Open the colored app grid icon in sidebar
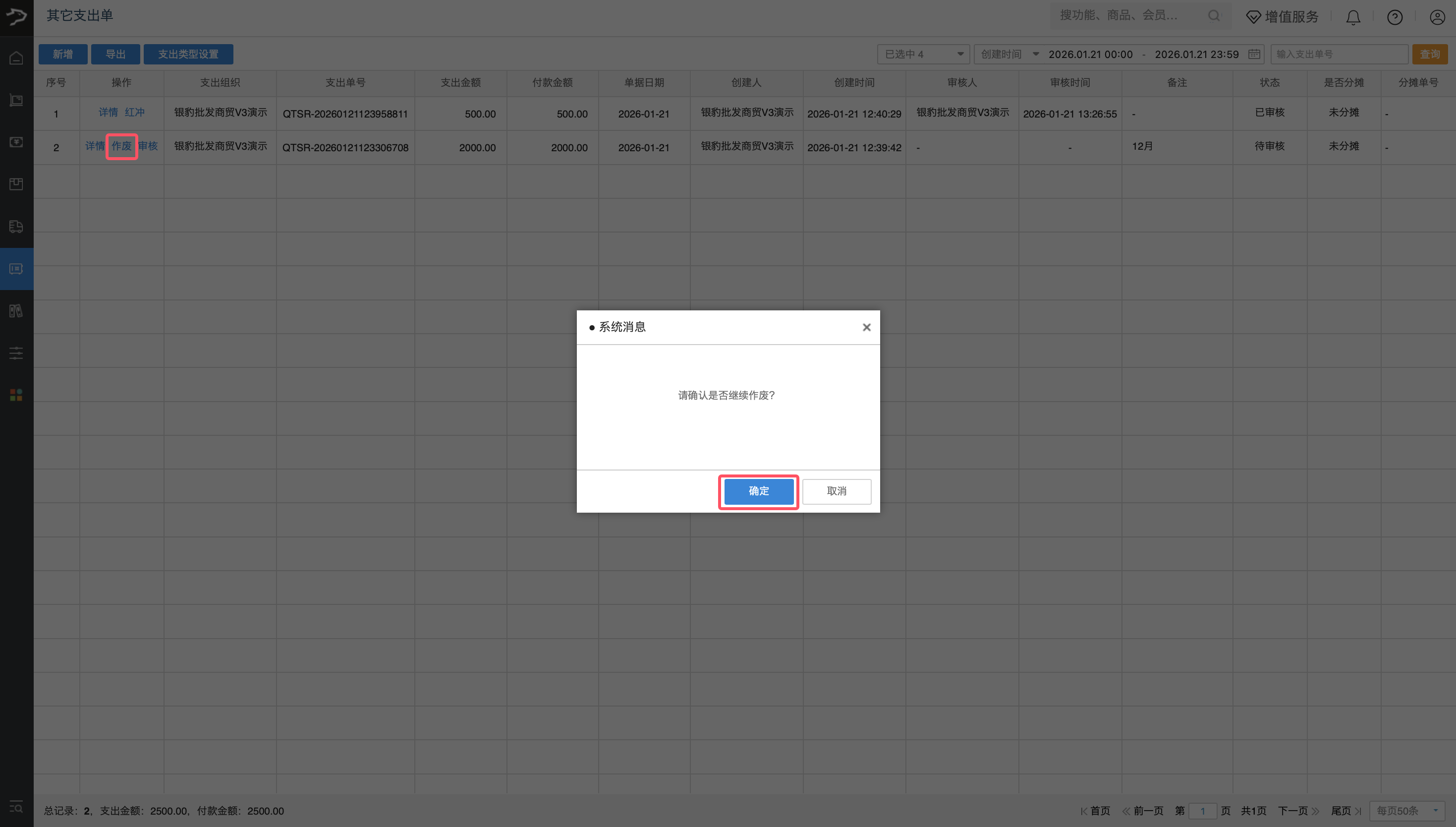This screenshot has height=827, width=1456. point(16,395)
